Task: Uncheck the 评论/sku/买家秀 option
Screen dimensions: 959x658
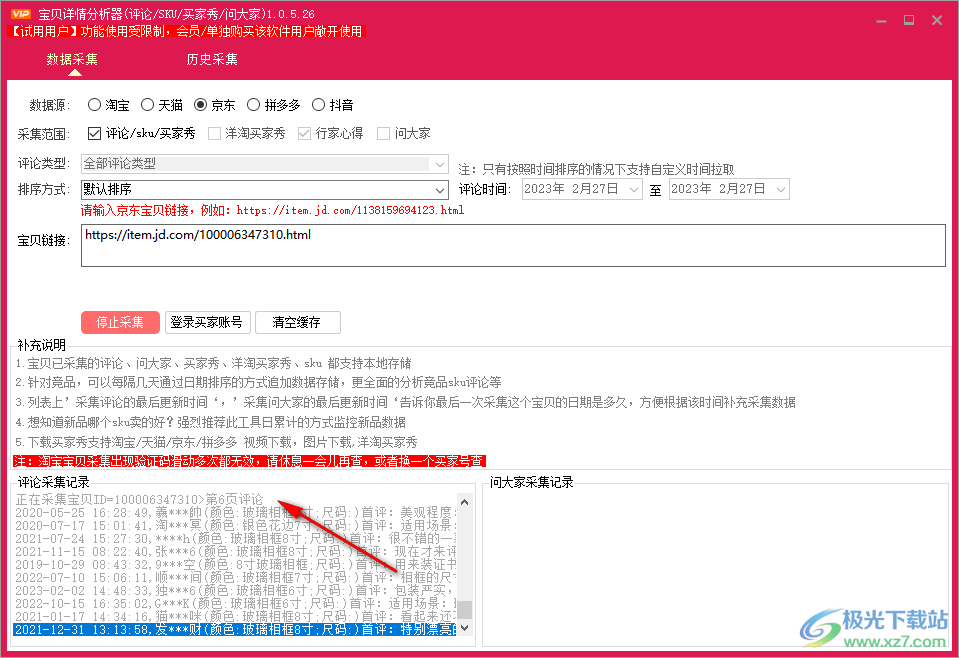Action: point(94,132)
